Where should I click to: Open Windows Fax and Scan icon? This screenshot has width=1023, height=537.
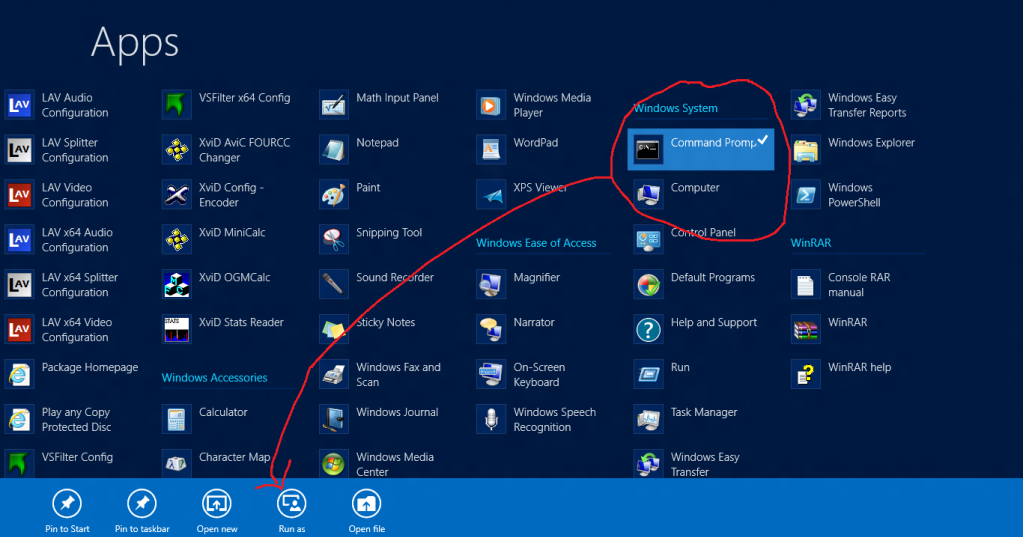(x=333, y=375)
